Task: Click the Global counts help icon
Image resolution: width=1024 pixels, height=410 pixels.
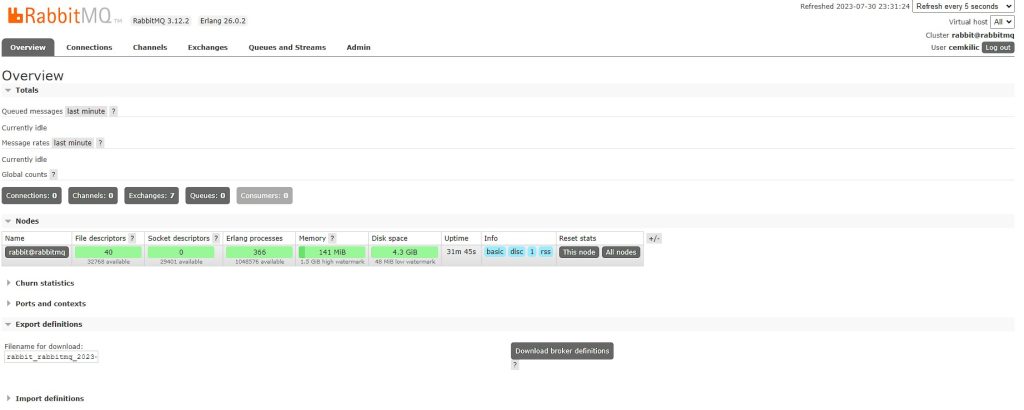Action: [54, 174]
